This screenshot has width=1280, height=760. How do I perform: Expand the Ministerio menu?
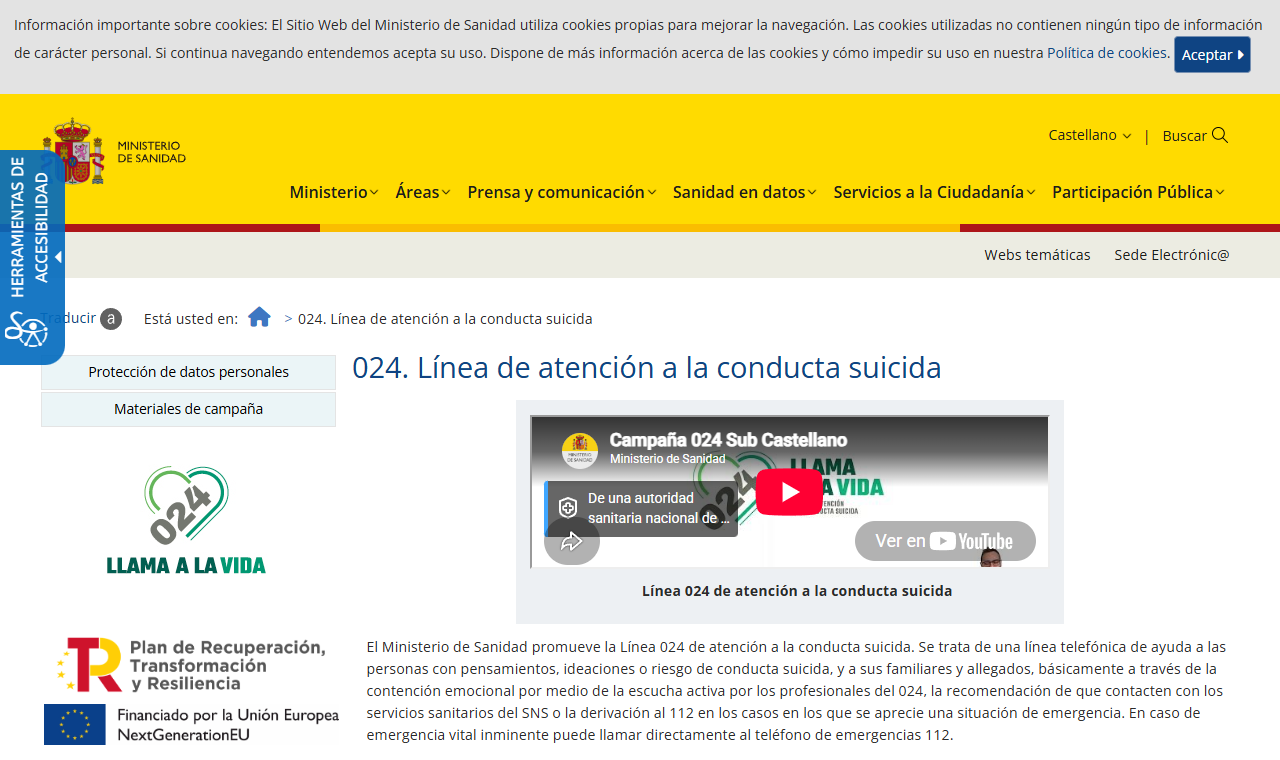334,192
